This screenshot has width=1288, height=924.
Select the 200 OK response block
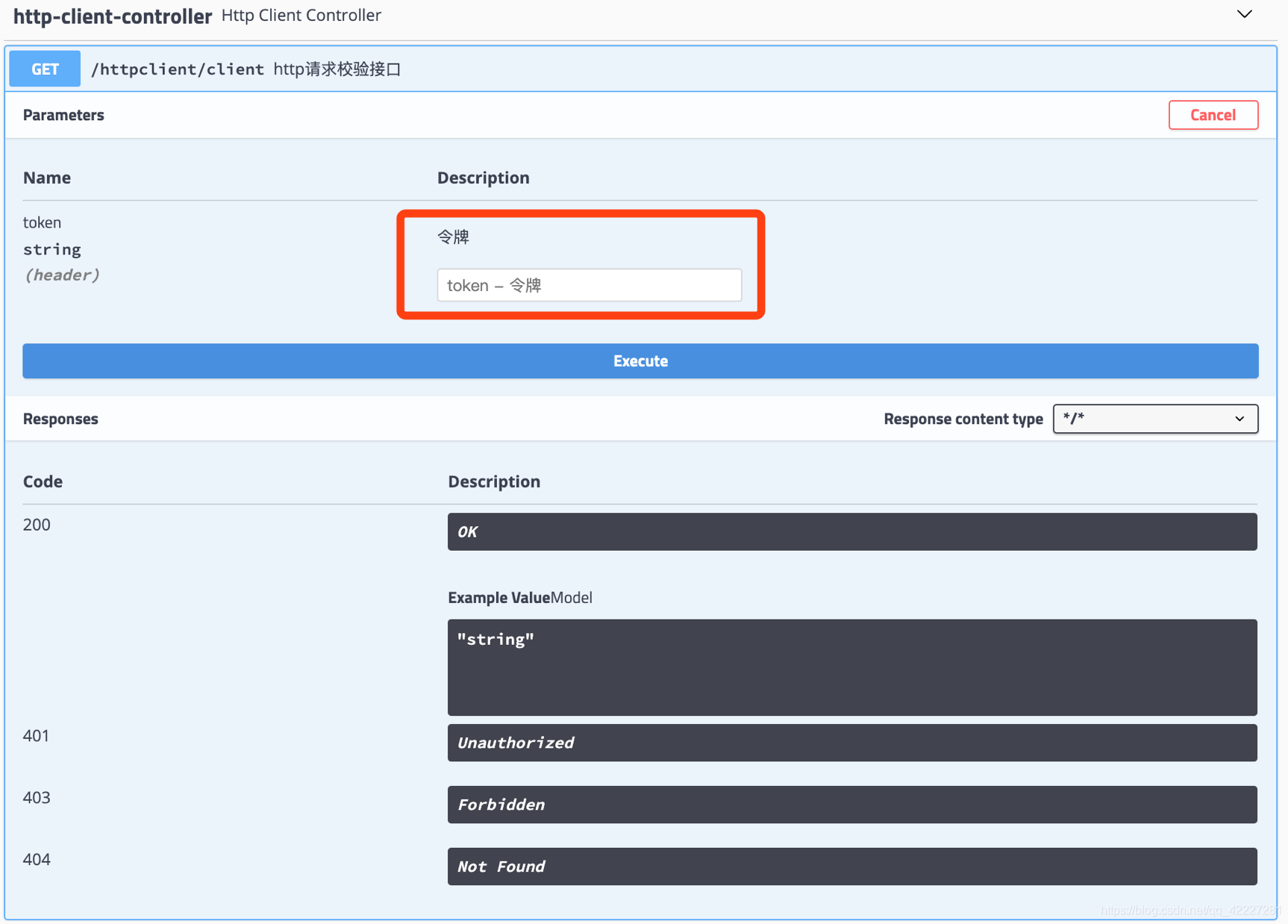pyautogui.click(x=851, y=531)
